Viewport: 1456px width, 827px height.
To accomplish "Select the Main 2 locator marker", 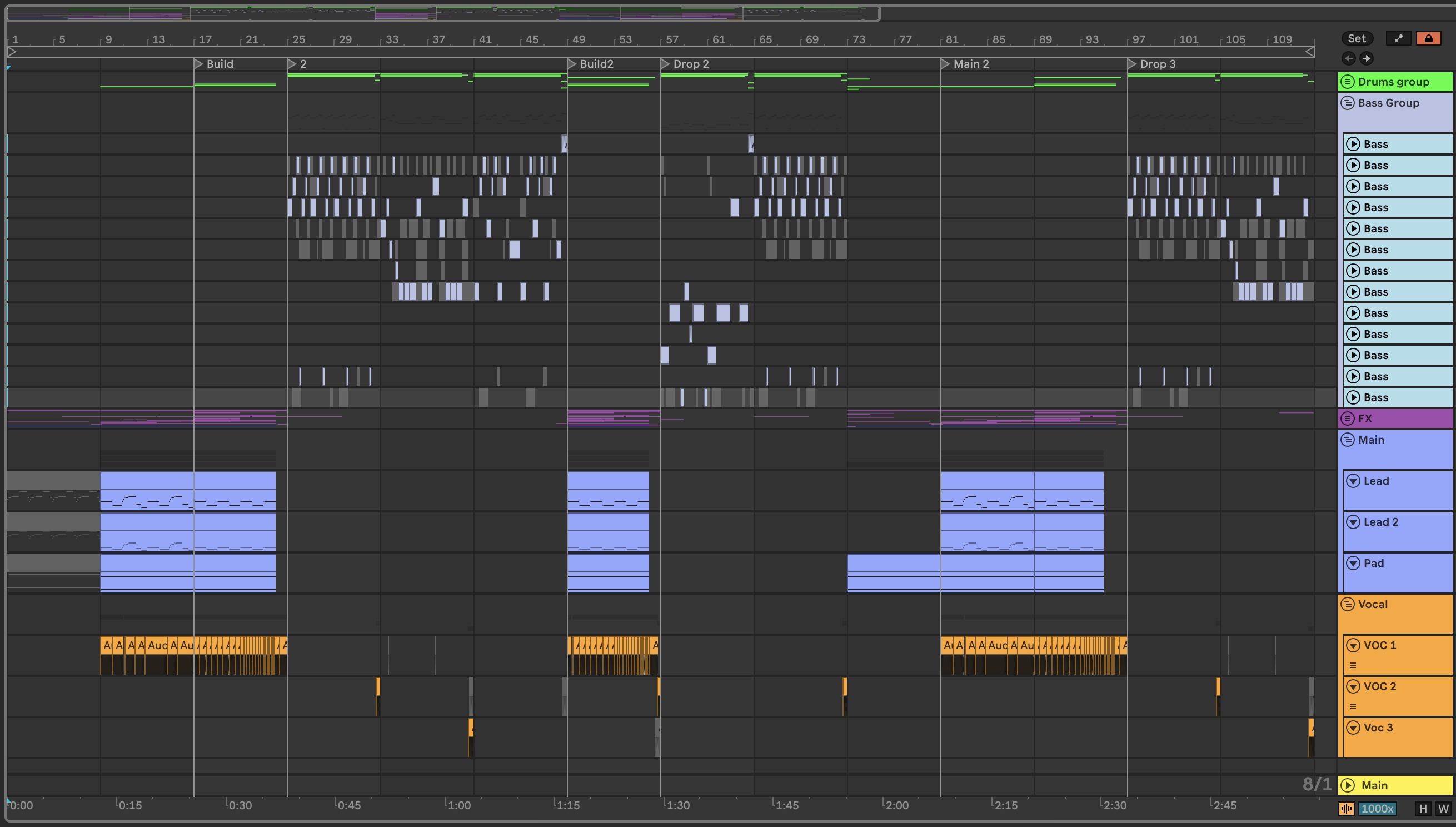I will (945, 64).
